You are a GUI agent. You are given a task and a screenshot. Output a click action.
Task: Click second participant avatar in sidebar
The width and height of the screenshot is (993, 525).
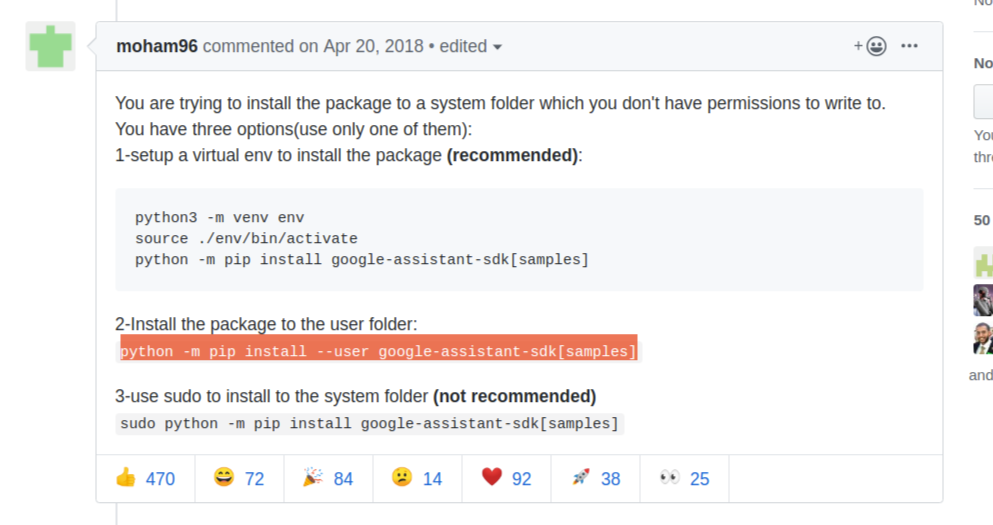coord(983,300)
